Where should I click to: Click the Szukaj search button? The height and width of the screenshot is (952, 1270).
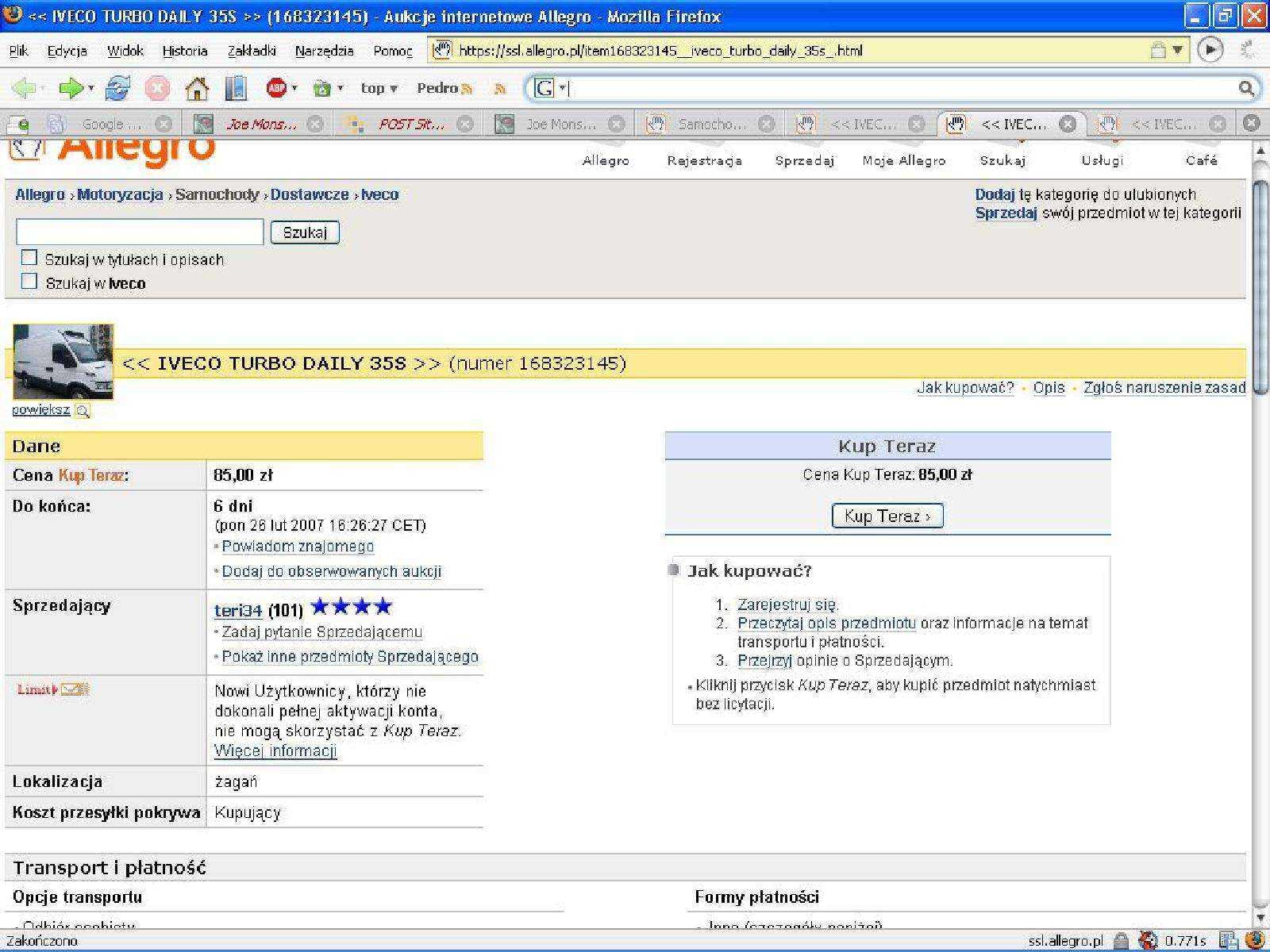point(305,232)
